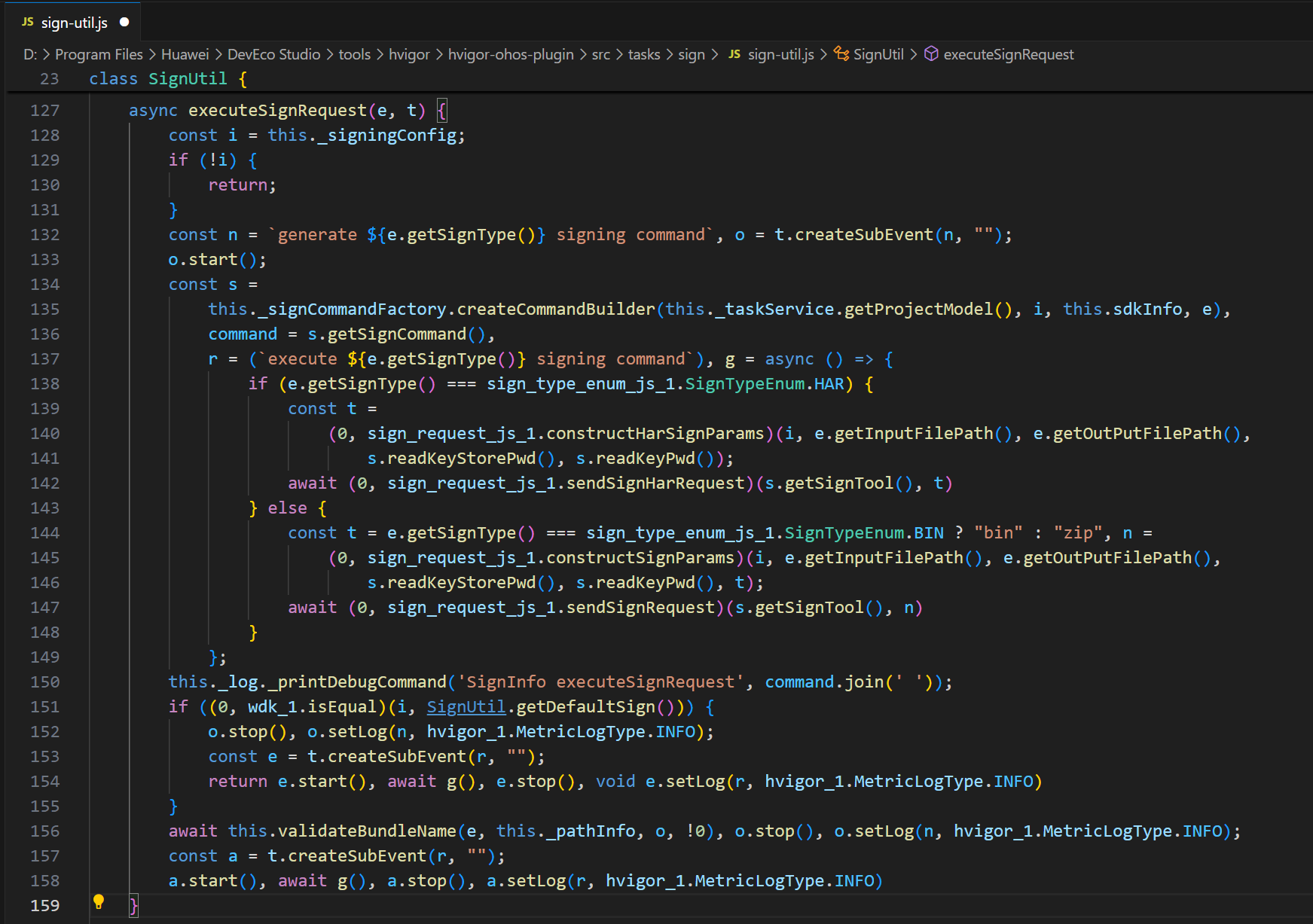Click 'o.start();' on line 133
1313x924 pixels.
click(x=218, y=259)
